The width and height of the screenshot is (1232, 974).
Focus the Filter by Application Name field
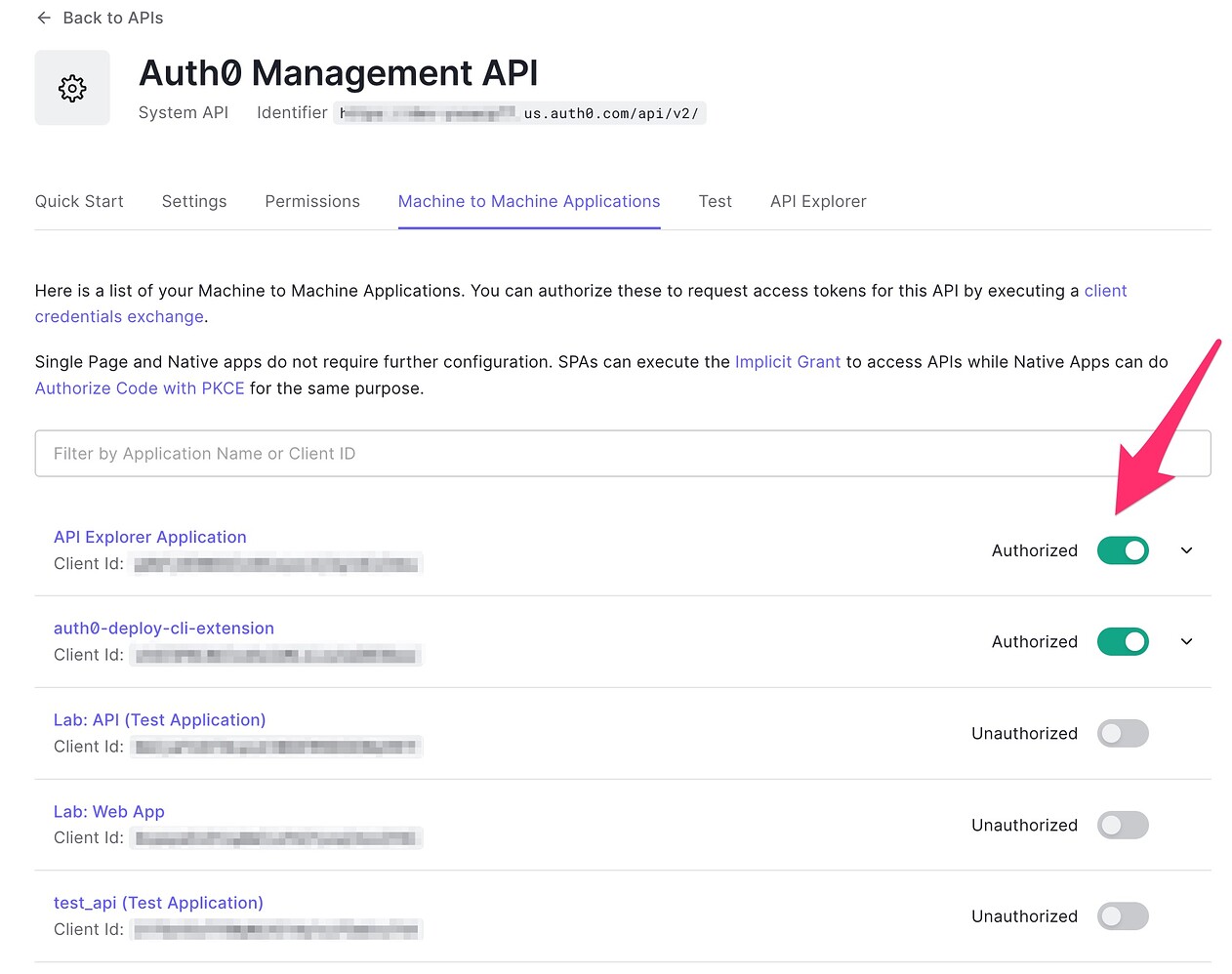point(623,454)
